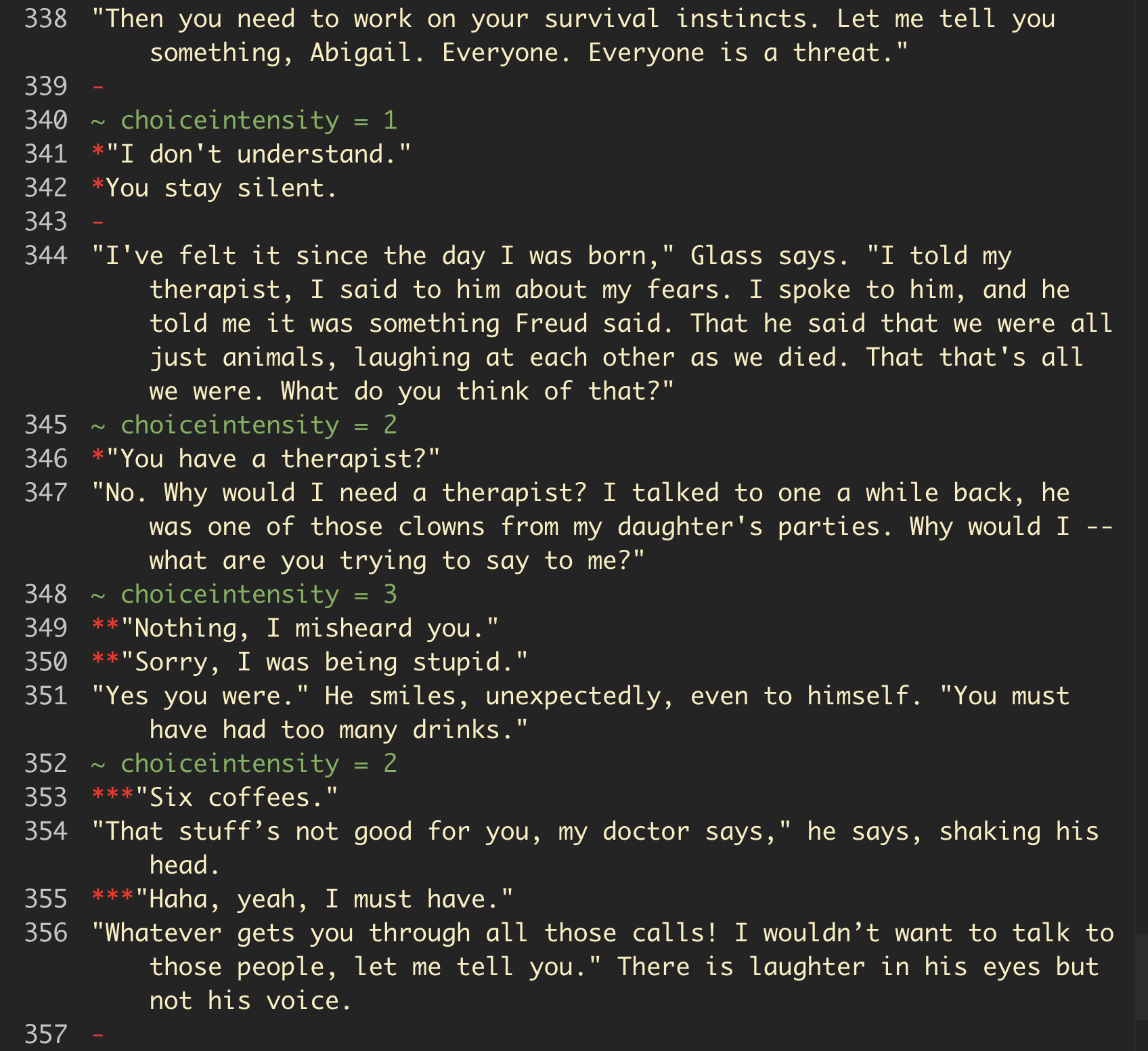Image resolution: width=1148 pixels, height=1051 pixels.
Task: Click the "Sorry, I was being stupid." choice
Action: tap(325, 662)
